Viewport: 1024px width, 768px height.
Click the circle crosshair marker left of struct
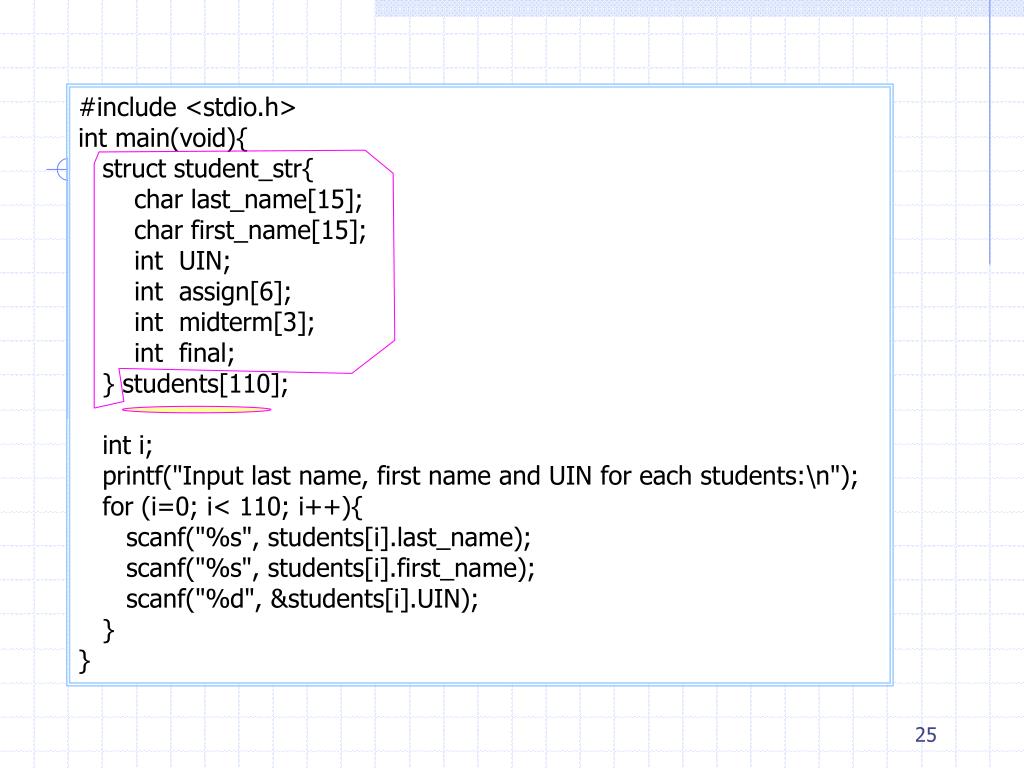point(62,171)
